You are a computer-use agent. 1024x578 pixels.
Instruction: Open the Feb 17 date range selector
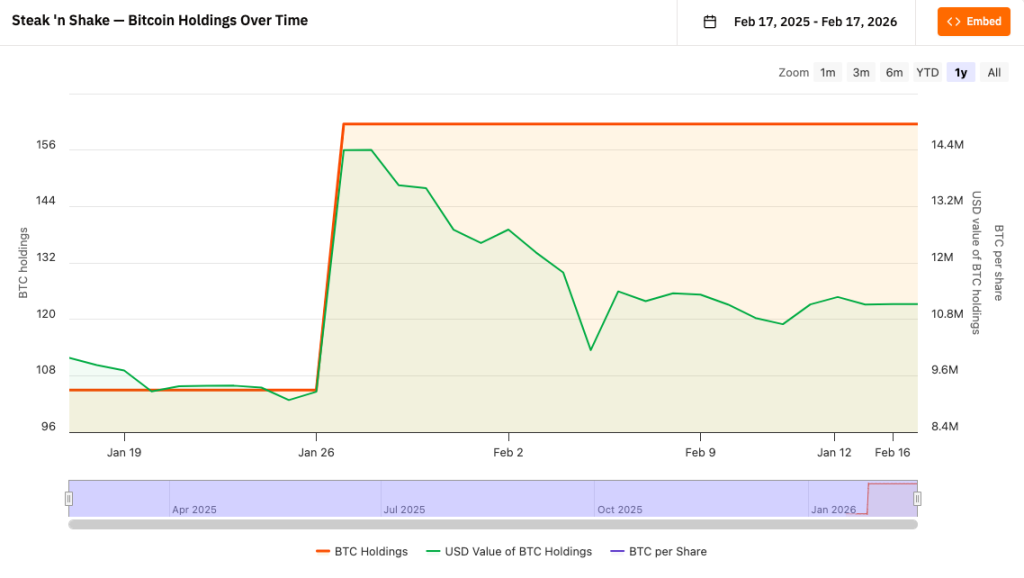click(816, 20)
